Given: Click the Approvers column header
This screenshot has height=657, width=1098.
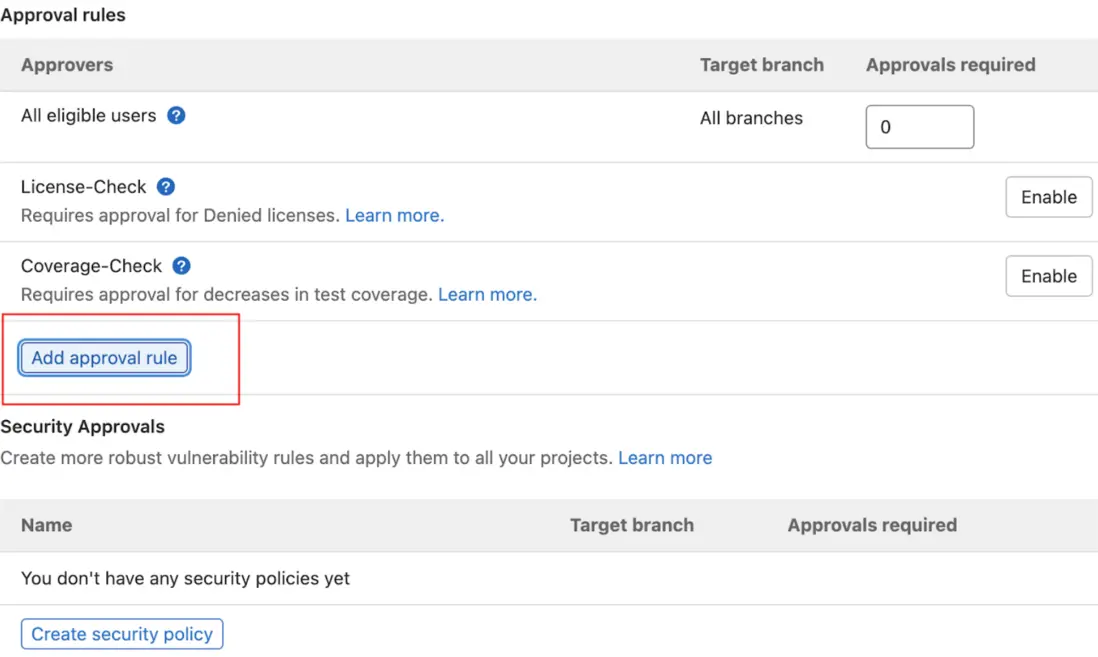Looking at the screenshot, I should 67,65.
